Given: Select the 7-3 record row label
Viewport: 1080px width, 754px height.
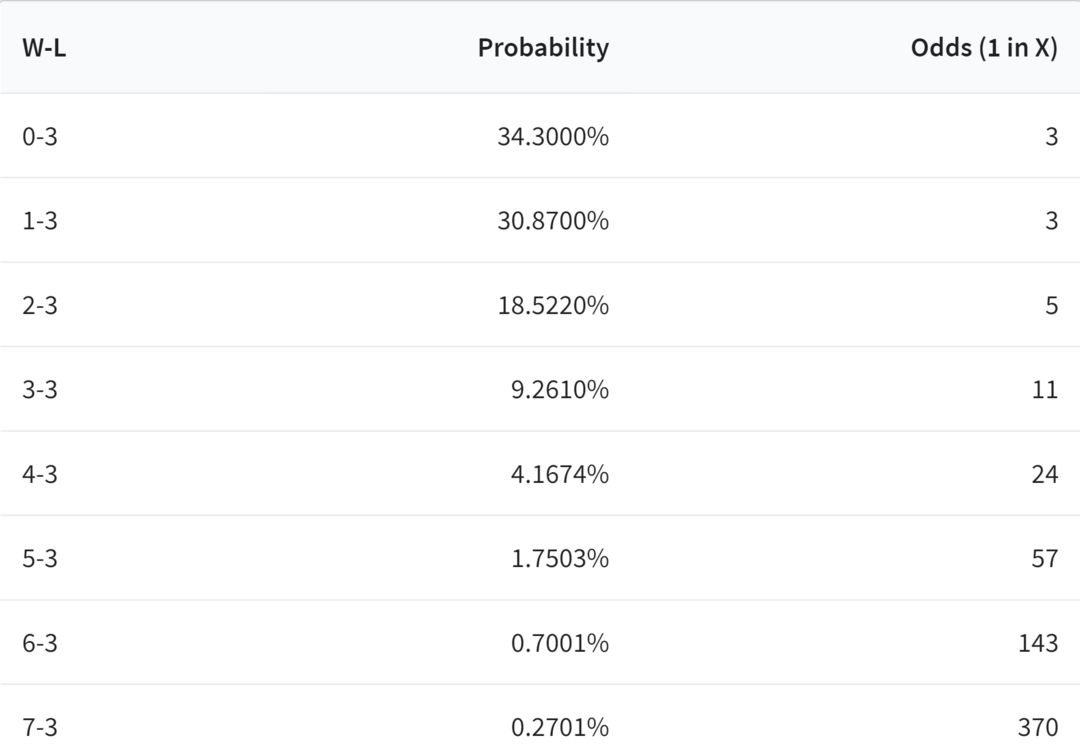Looking at the screenshot, I should (40, 727).
